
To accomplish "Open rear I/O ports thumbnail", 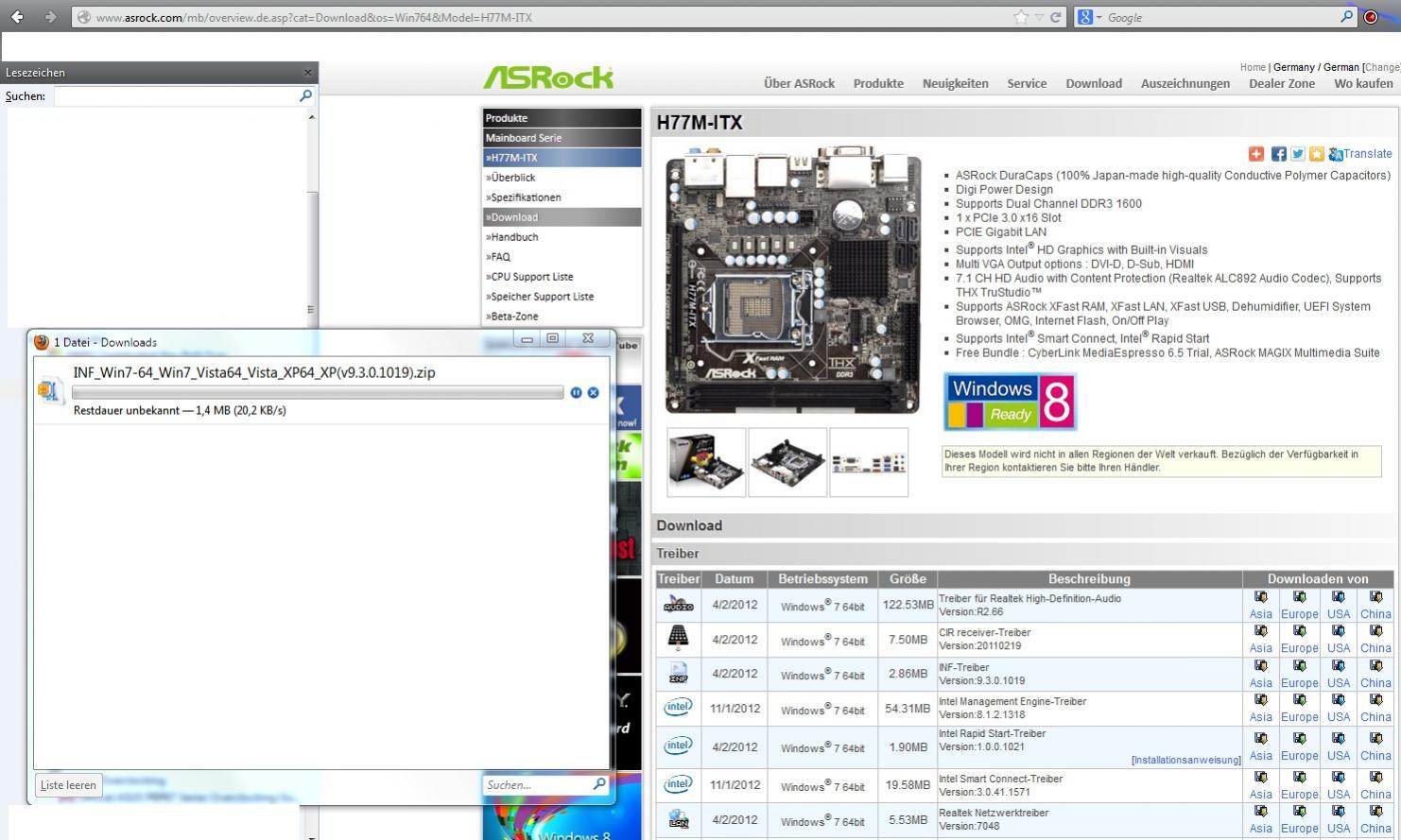I will pyautogui.click(x=869, y=462).
